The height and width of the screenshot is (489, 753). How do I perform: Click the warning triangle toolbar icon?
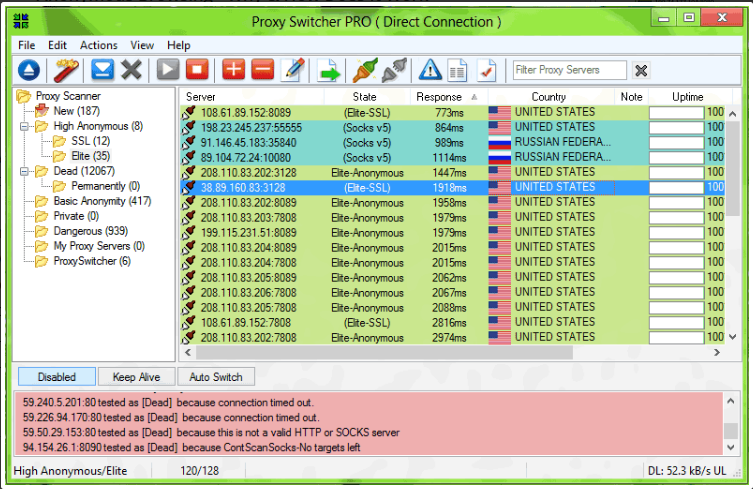click(x=430, y=70)
